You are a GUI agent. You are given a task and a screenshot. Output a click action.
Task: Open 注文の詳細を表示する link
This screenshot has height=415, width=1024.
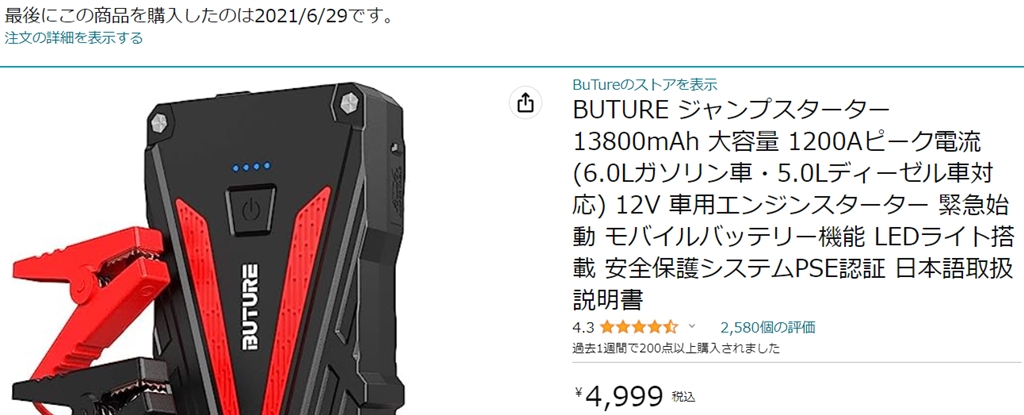(x=73, y=38)
